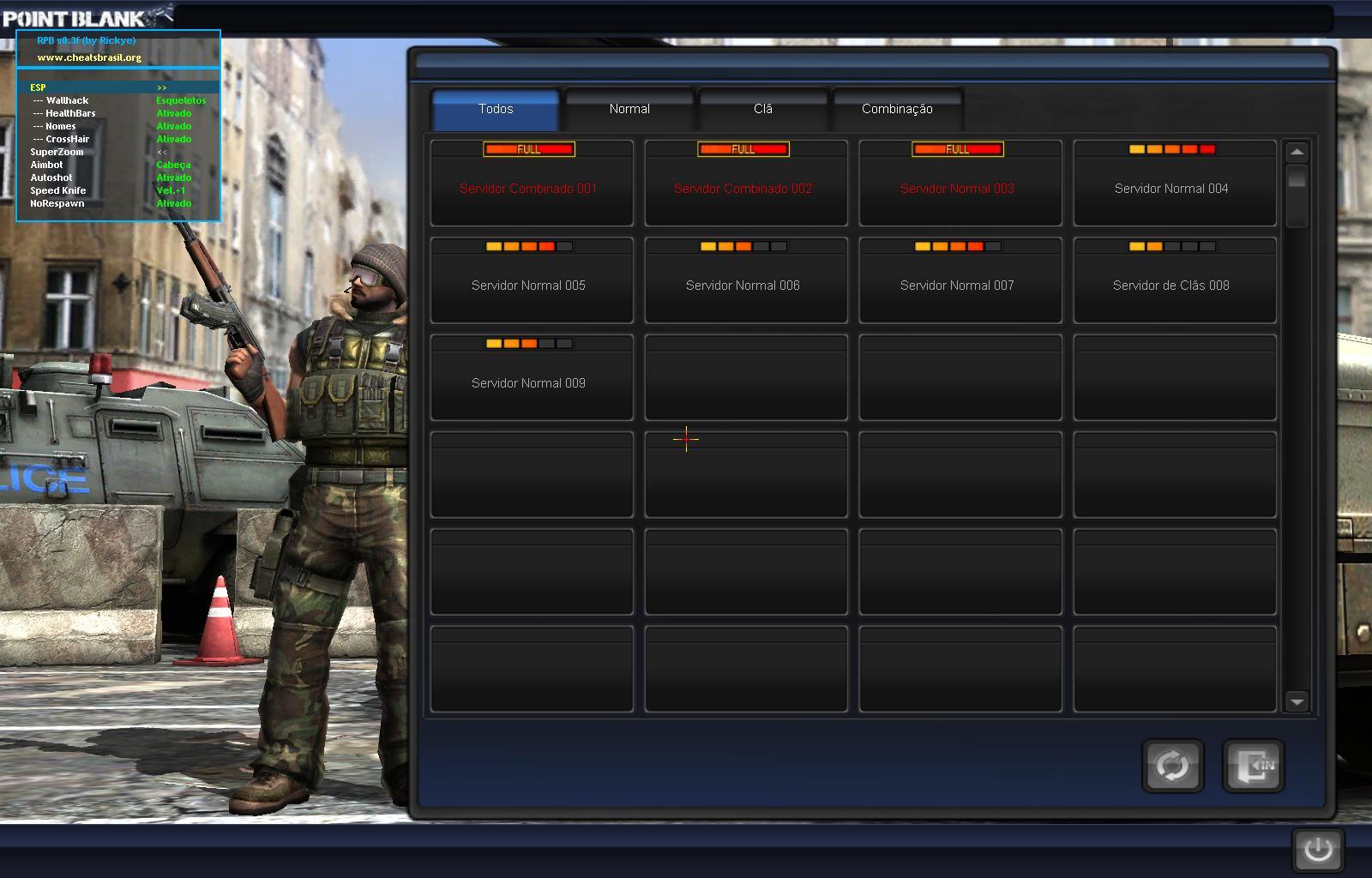Click the RPB v0.3f title text
Viewport: 1372px width, 878px height.
click(86, 40)
